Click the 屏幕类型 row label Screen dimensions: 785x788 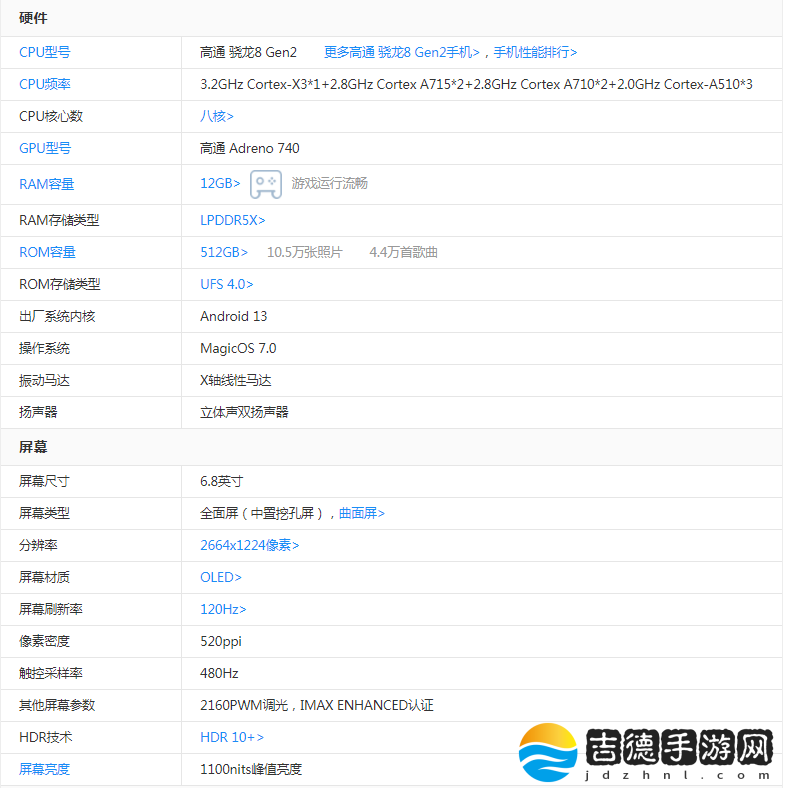(x=44, y=513)
